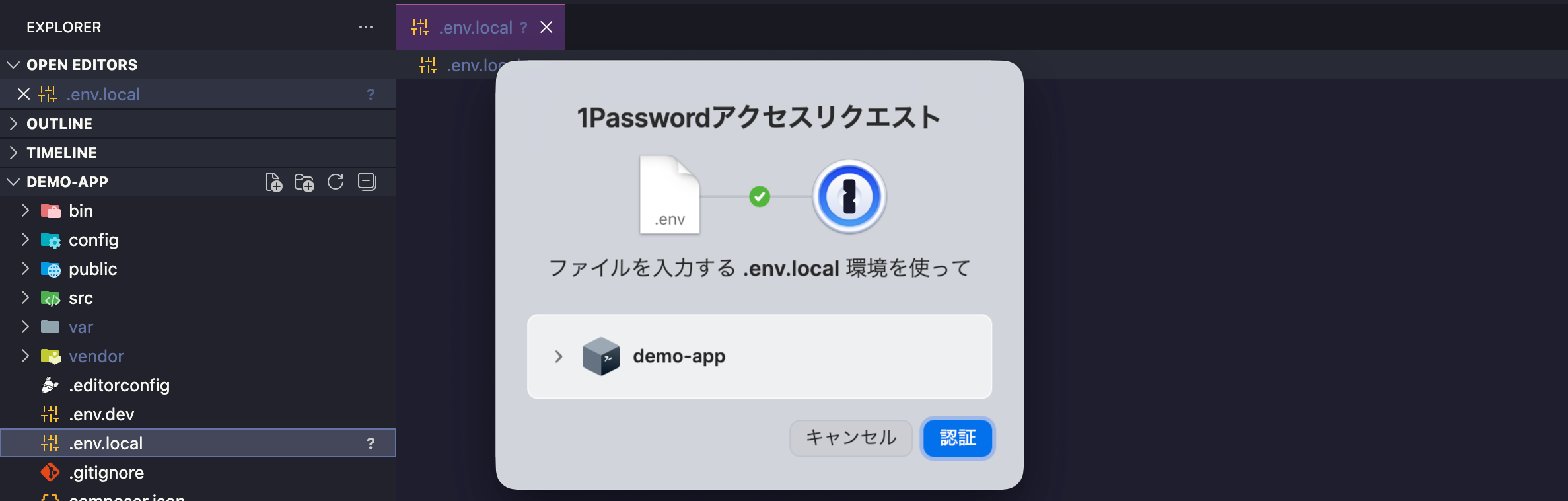The image size is (1568, 501).
Task: Collapse all folders in explorer
Action: click(367, 182)
